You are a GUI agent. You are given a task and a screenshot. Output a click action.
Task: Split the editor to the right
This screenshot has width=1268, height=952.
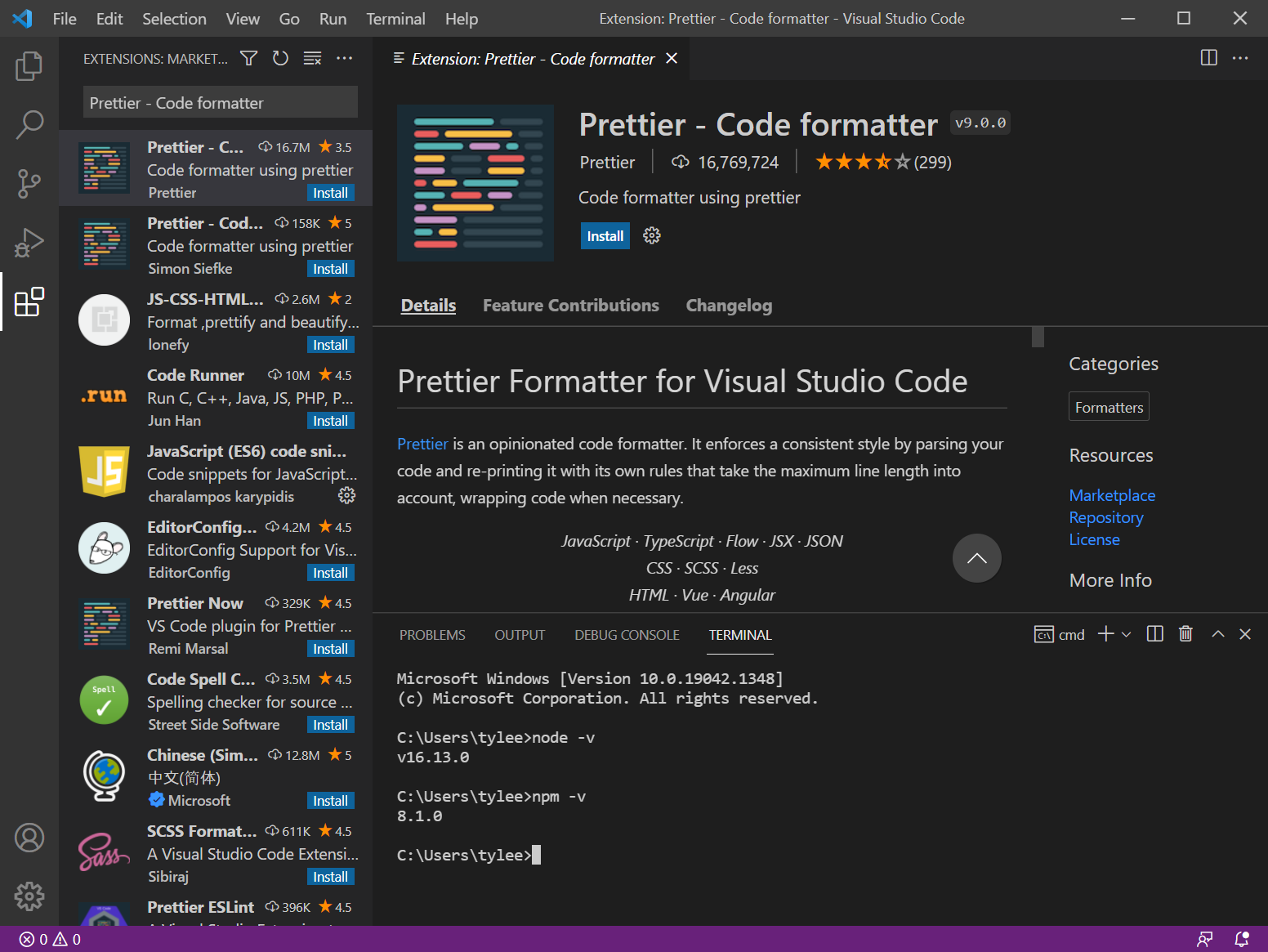tap(1208, 58)
